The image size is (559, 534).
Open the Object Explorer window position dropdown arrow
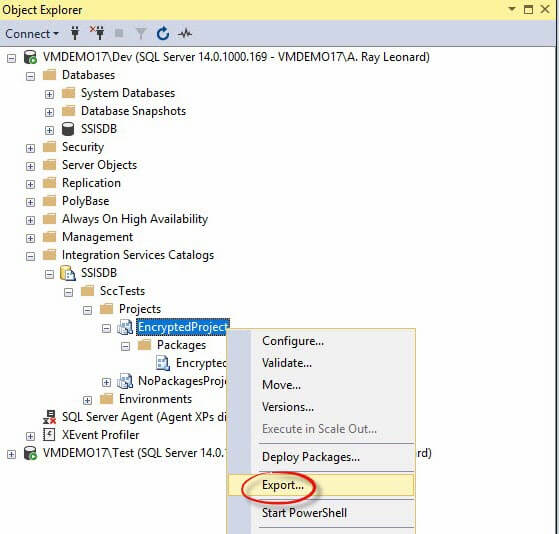coord(512,9)
